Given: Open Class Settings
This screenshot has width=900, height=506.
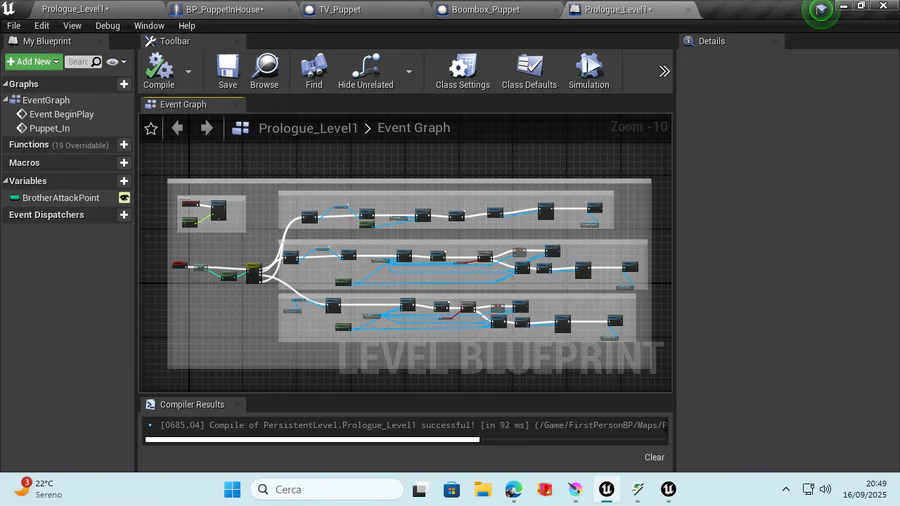Looking at the screenshot, I should pyautogui.click(x=463, y=71).
